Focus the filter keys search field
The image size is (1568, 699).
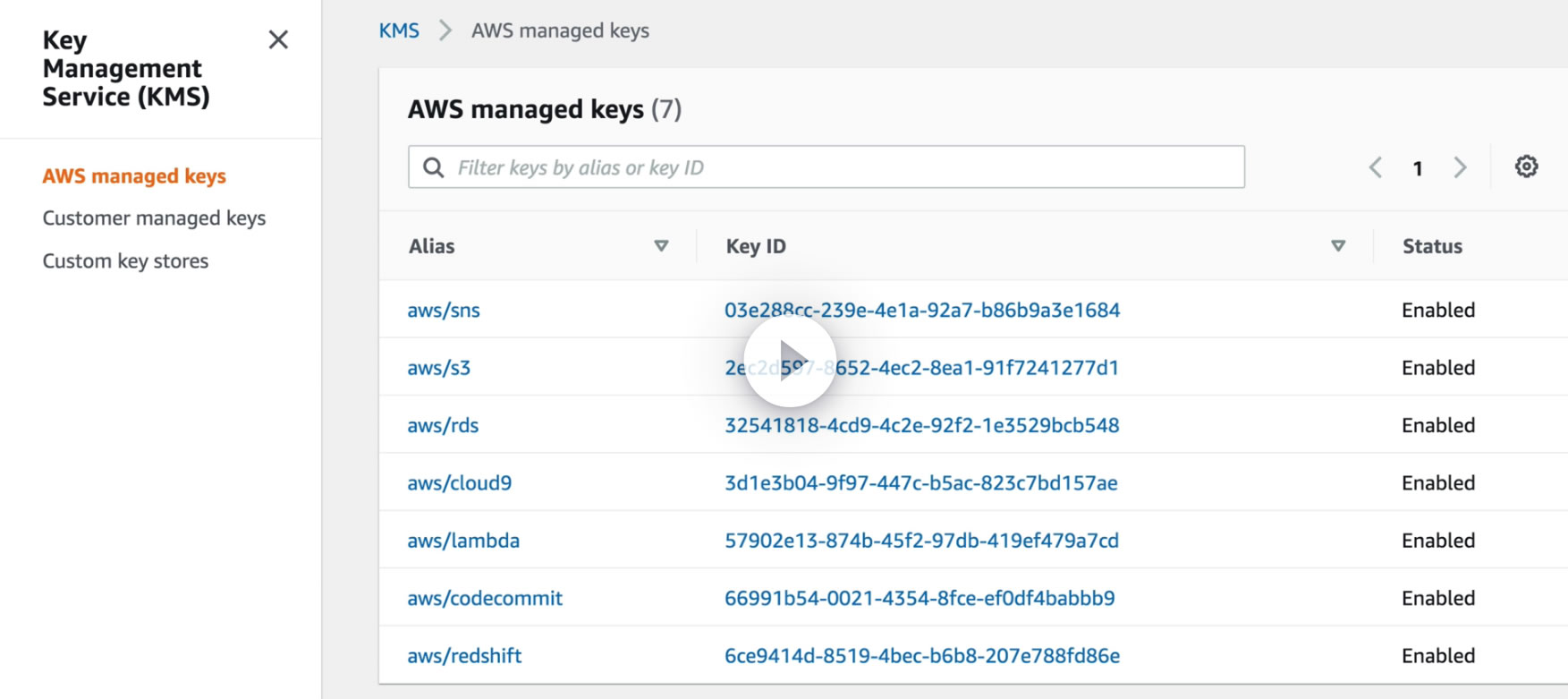841,167
